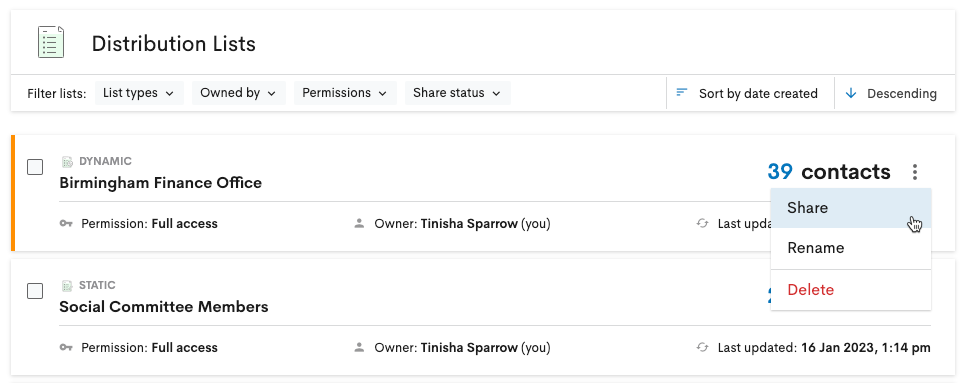Open the Owned by filter dropdown
Viewport: 965px width, 383px height.
239,93
